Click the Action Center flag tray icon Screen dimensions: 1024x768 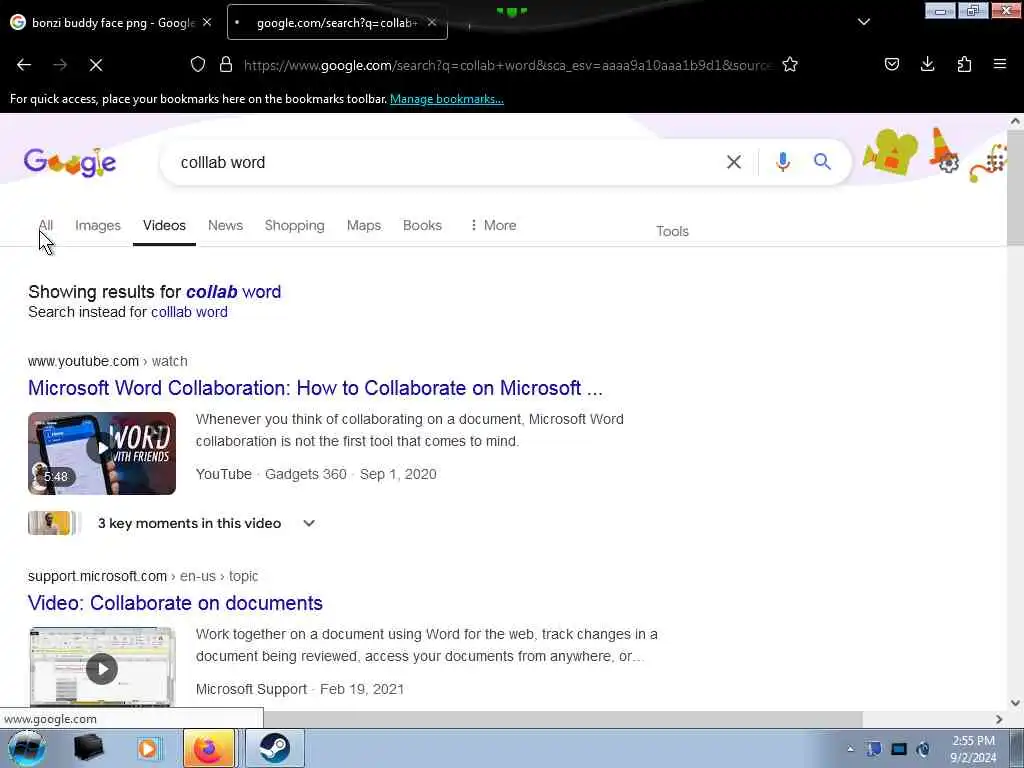click(x=874, y=749)
